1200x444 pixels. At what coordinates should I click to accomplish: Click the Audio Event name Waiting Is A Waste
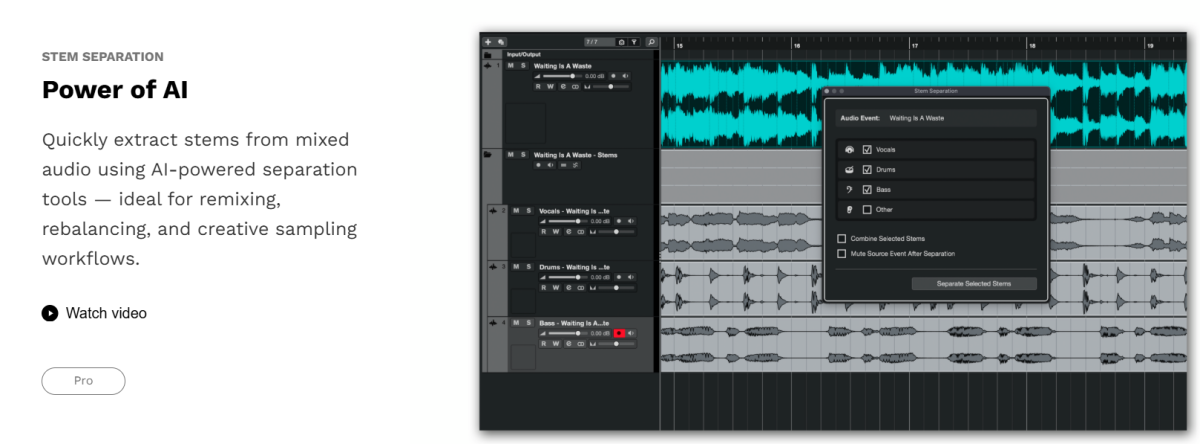coord(916,118)
